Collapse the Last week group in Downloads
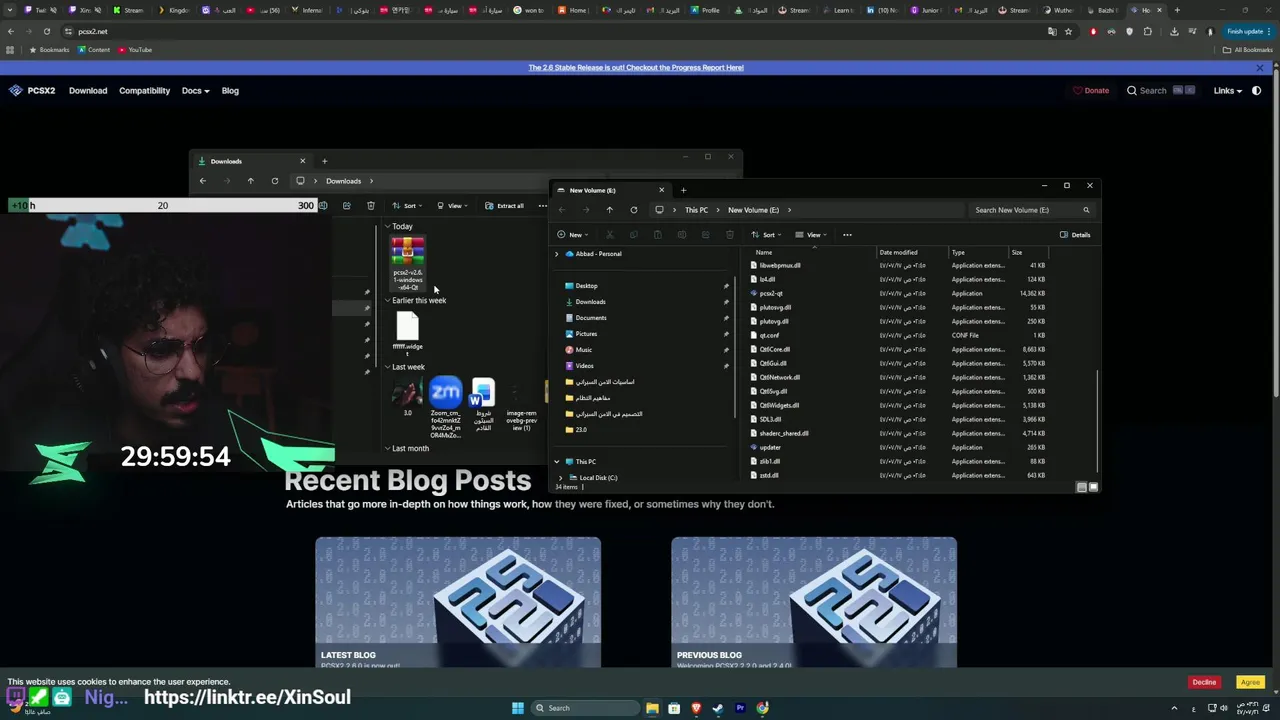Screen dimensions: 1280x720 tap(388, 367)
